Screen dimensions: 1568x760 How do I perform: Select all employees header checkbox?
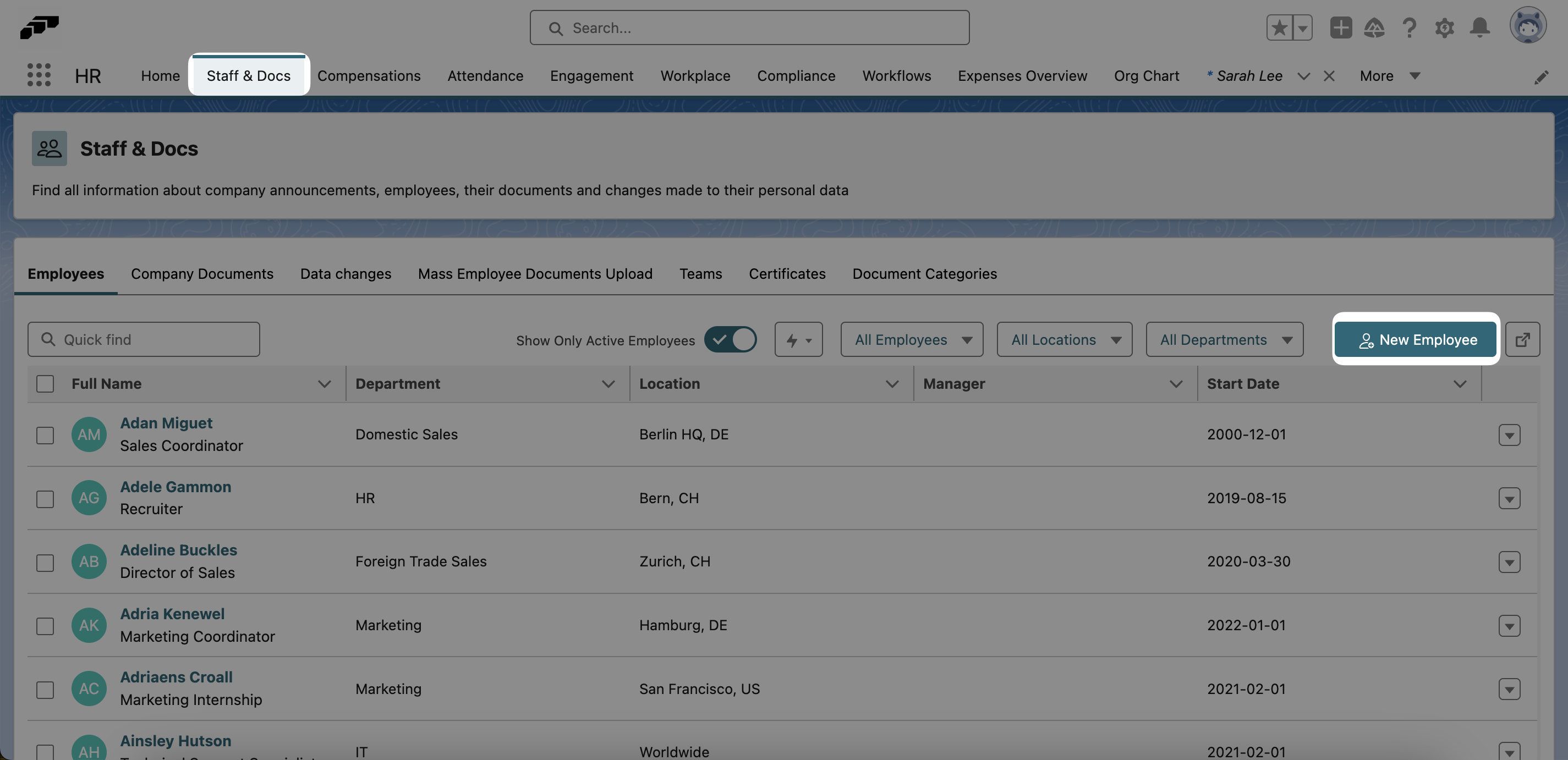[45, 384]
